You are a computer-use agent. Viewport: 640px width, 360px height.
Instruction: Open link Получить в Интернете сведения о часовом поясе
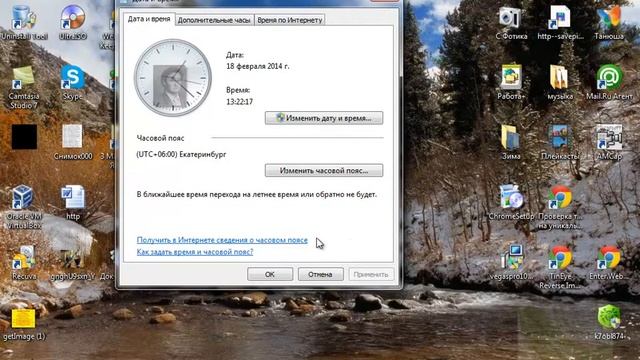click(x=222, y=240)
